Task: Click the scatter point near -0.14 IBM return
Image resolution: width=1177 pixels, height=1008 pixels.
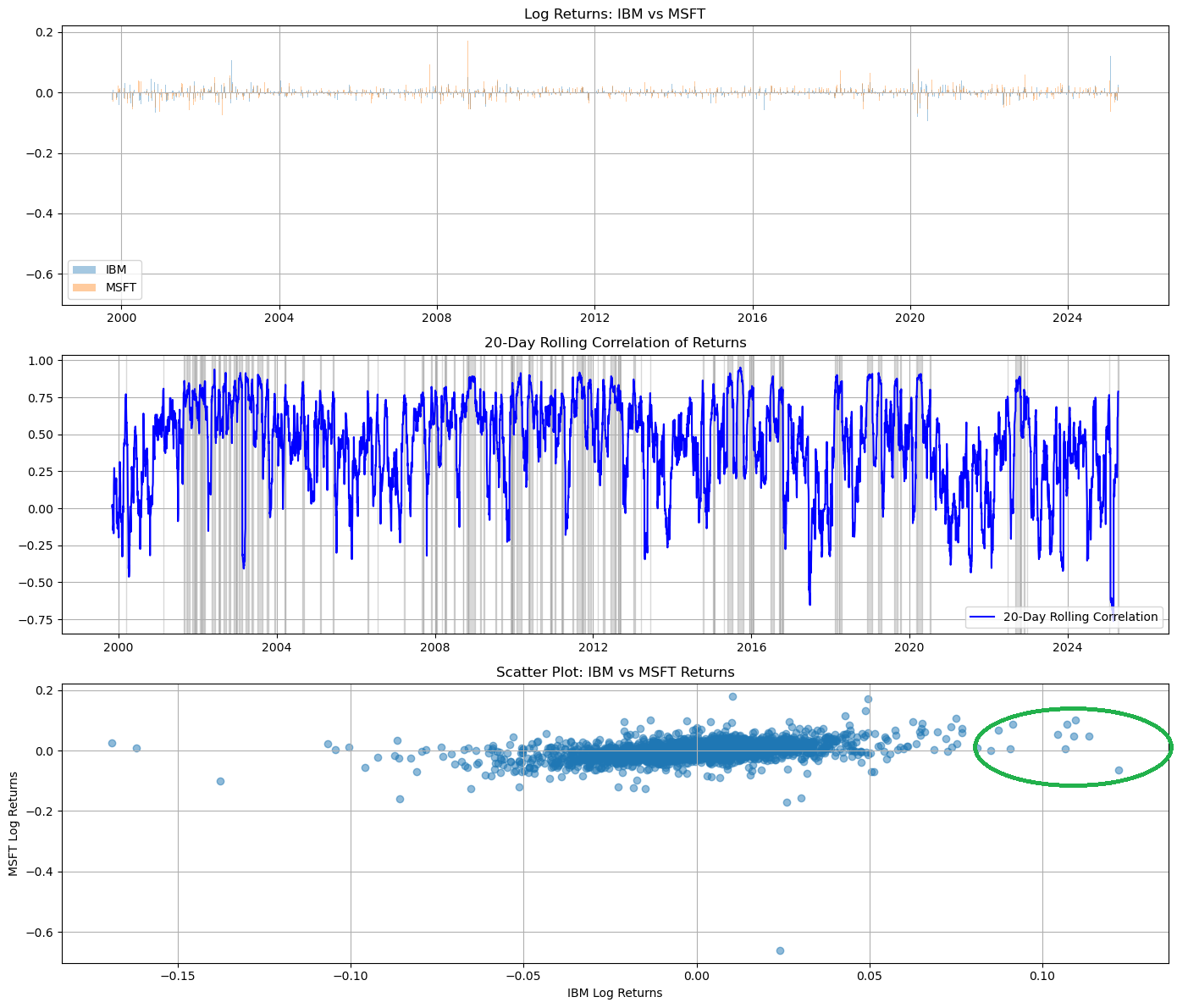Action: [x=220, y=781]
